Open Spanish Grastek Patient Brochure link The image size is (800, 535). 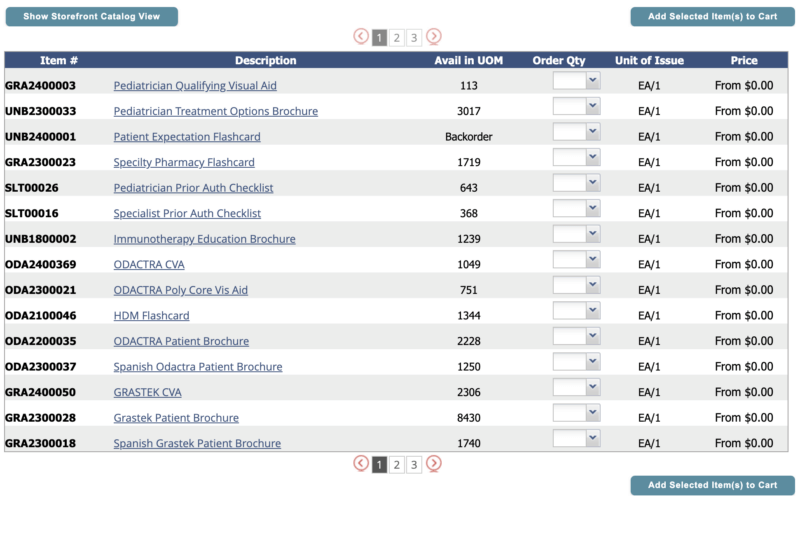[197, 443]
